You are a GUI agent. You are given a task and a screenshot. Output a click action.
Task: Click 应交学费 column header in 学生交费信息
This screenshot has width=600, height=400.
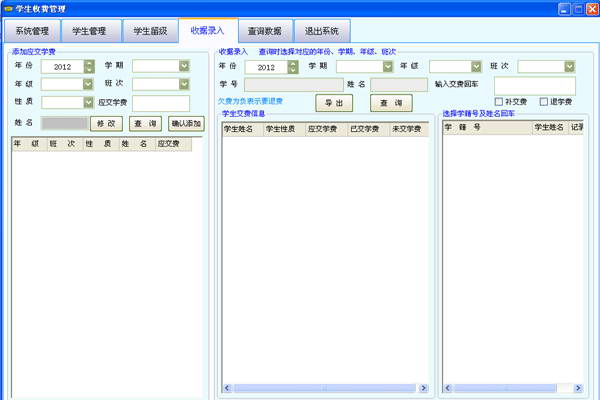[326, 129]
